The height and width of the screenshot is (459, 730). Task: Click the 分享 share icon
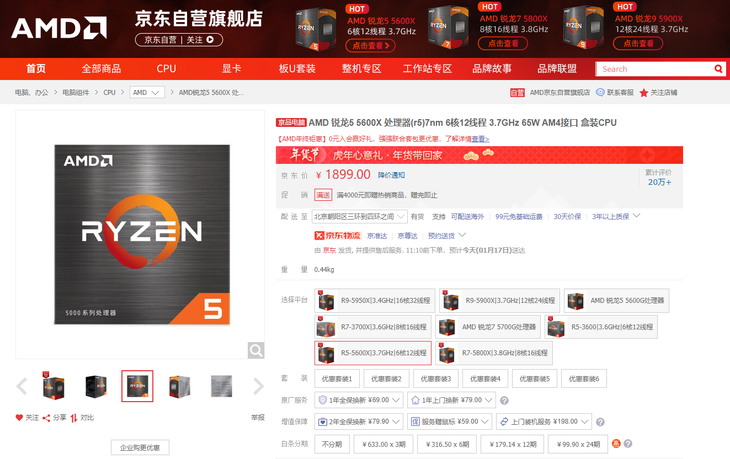(46, 418)
